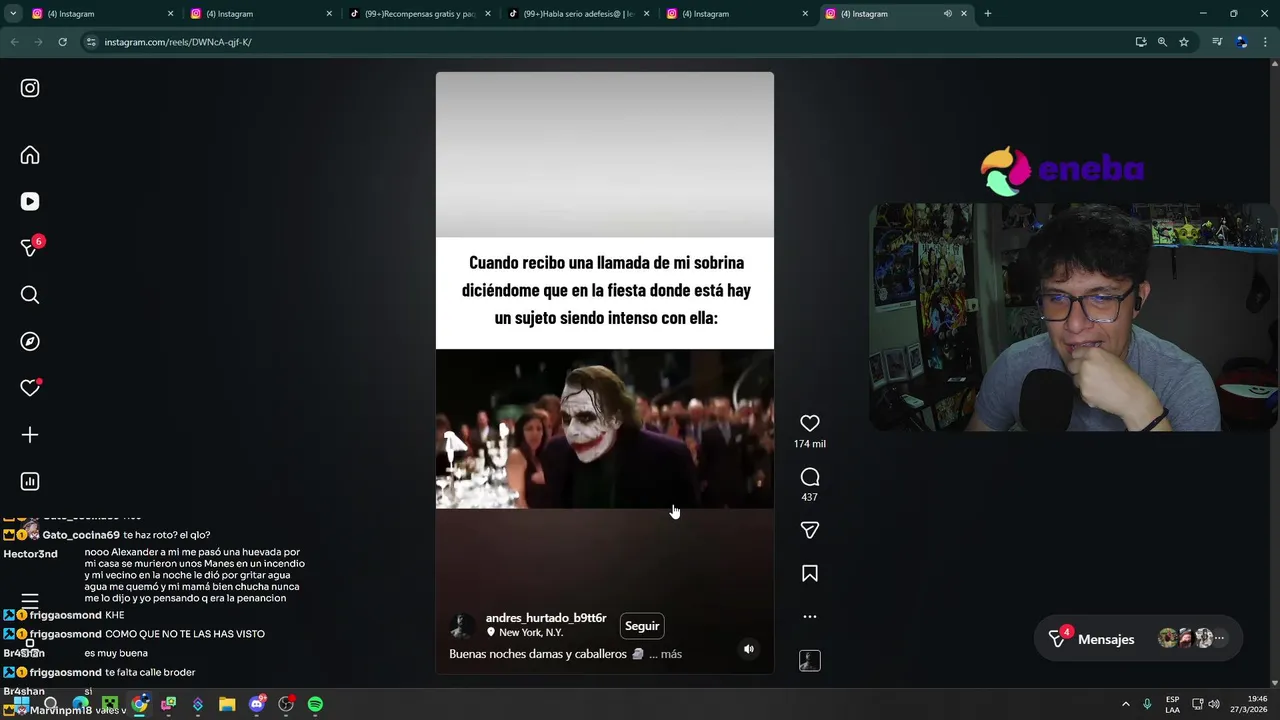Go to Home feed in sidebar
The width and height of the screenshot is (1280, 720).
pos(30,155)
